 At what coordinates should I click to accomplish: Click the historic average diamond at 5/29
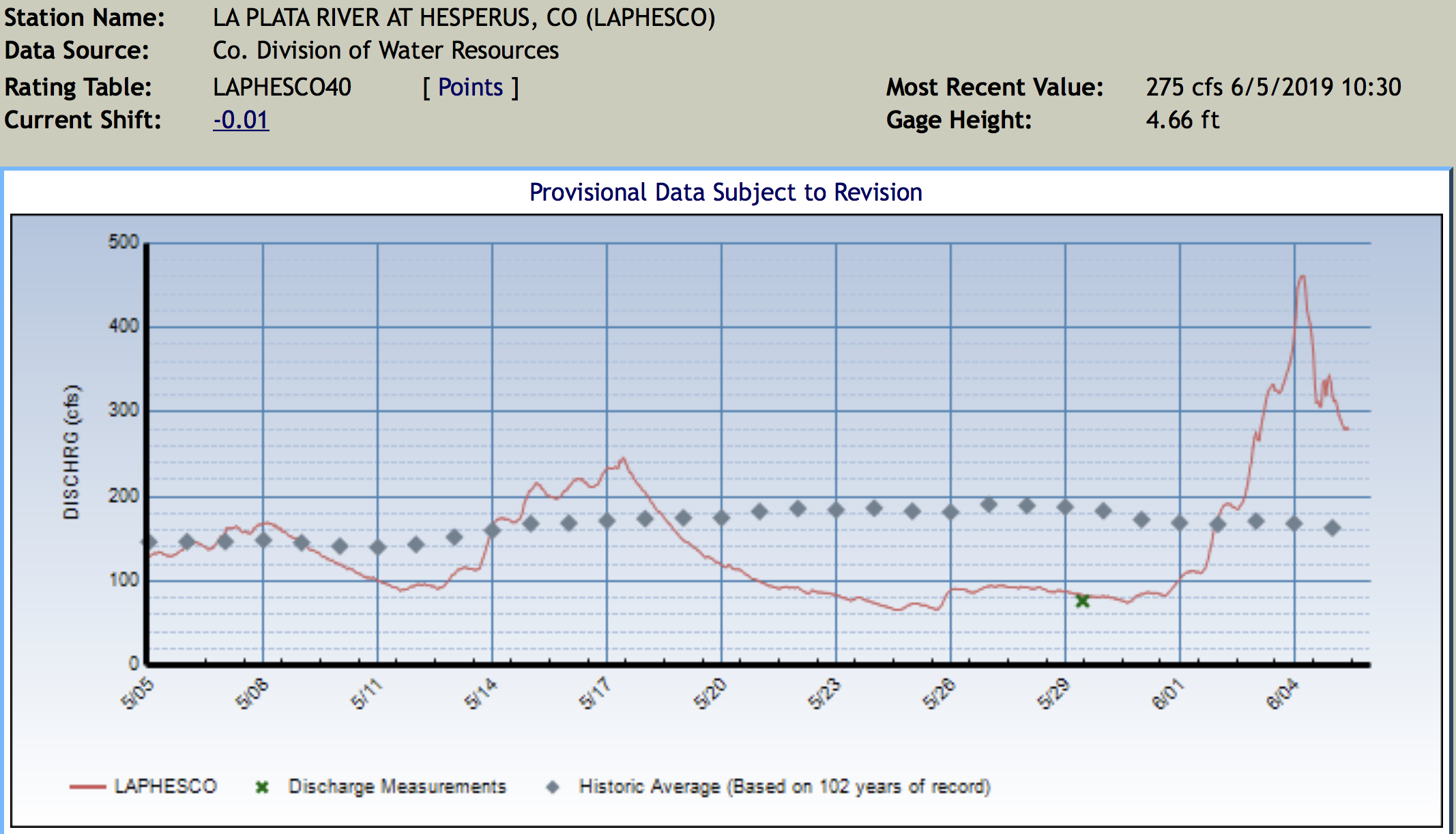click(1065, 507)
